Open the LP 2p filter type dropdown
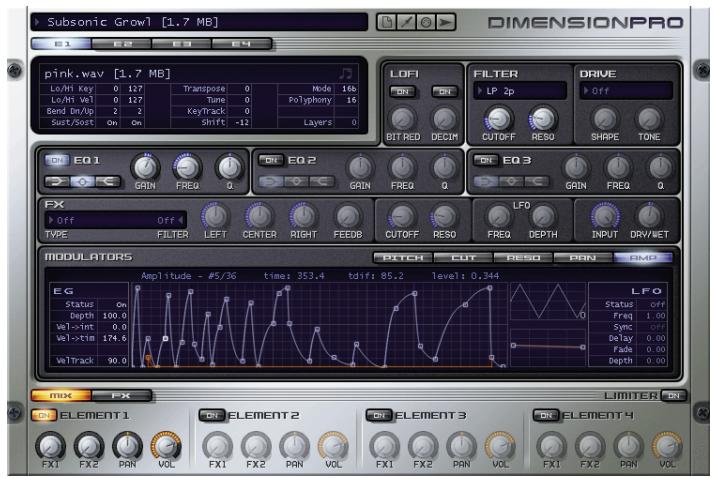The height and width of the screenshot is (478, 715). pyautogui.click(x=520, y=91)
